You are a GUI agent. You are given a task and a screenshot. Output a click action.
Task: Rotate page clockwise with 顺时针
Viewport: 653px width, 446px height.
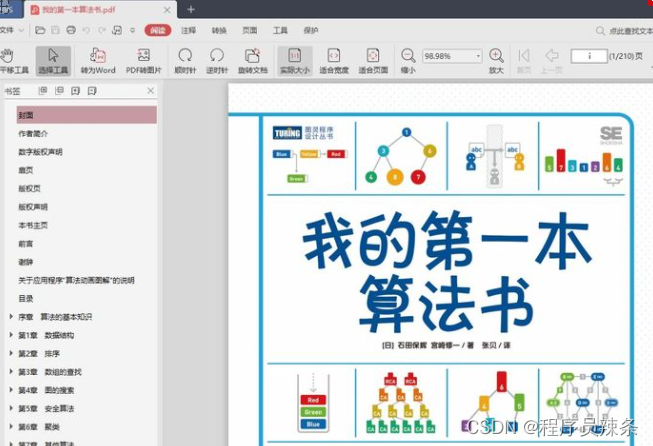[185, 61]
